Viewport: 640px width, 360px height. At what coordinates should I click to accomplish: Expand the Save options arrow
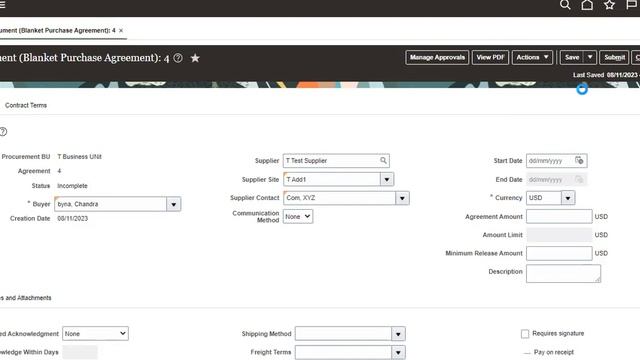click(590, 58)
